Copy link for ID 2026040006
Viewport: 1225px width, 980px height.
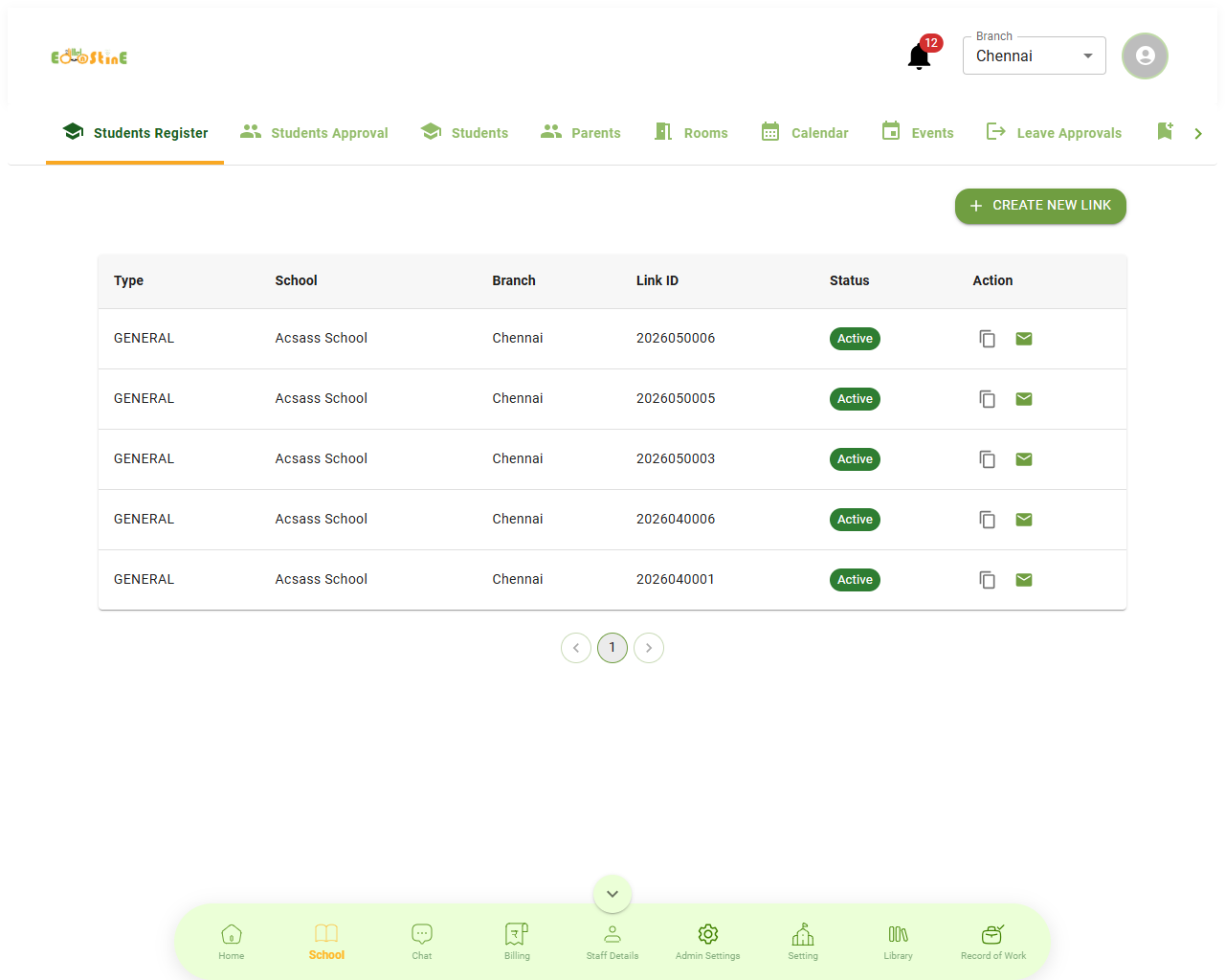click(987, 520)
